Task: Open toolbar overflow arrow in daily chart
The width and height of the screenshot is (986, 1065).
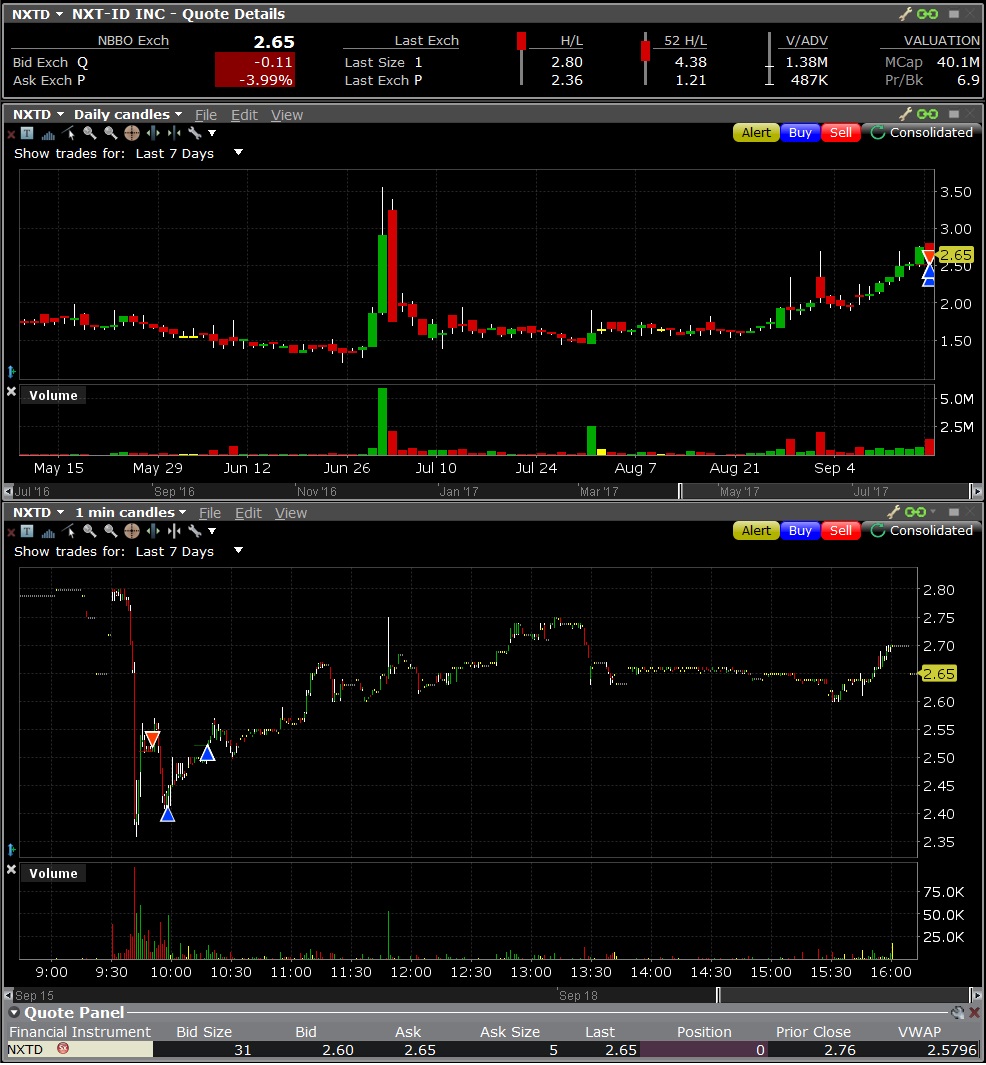Action: [212, 134]
